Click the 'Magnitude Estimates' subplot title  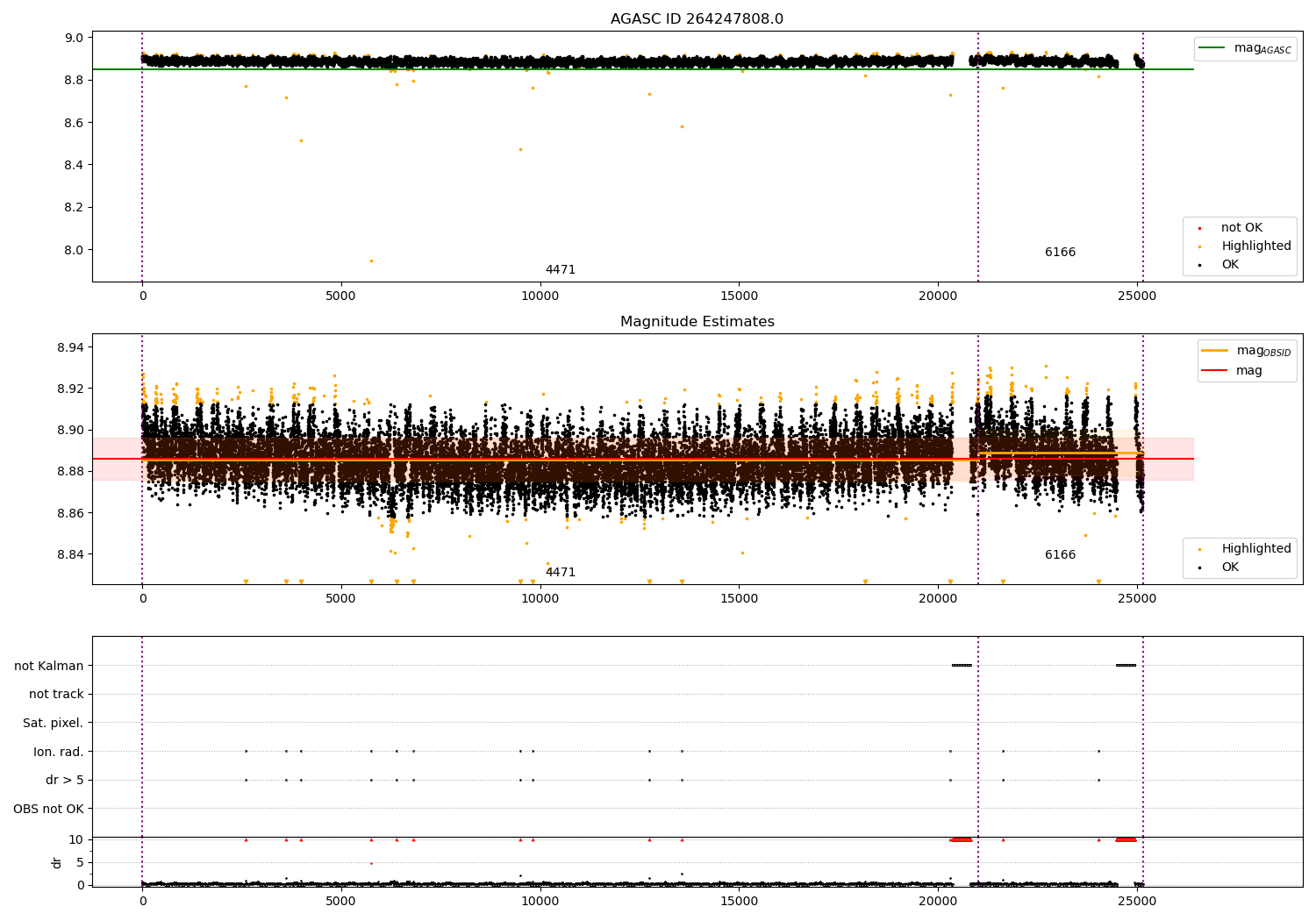[x=697, y=322]
